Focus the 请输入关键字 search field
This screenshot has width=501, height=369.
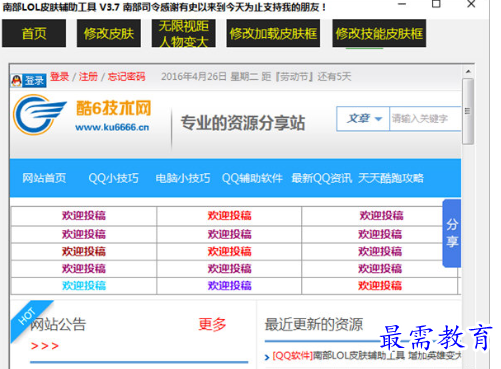pos(425,119)
